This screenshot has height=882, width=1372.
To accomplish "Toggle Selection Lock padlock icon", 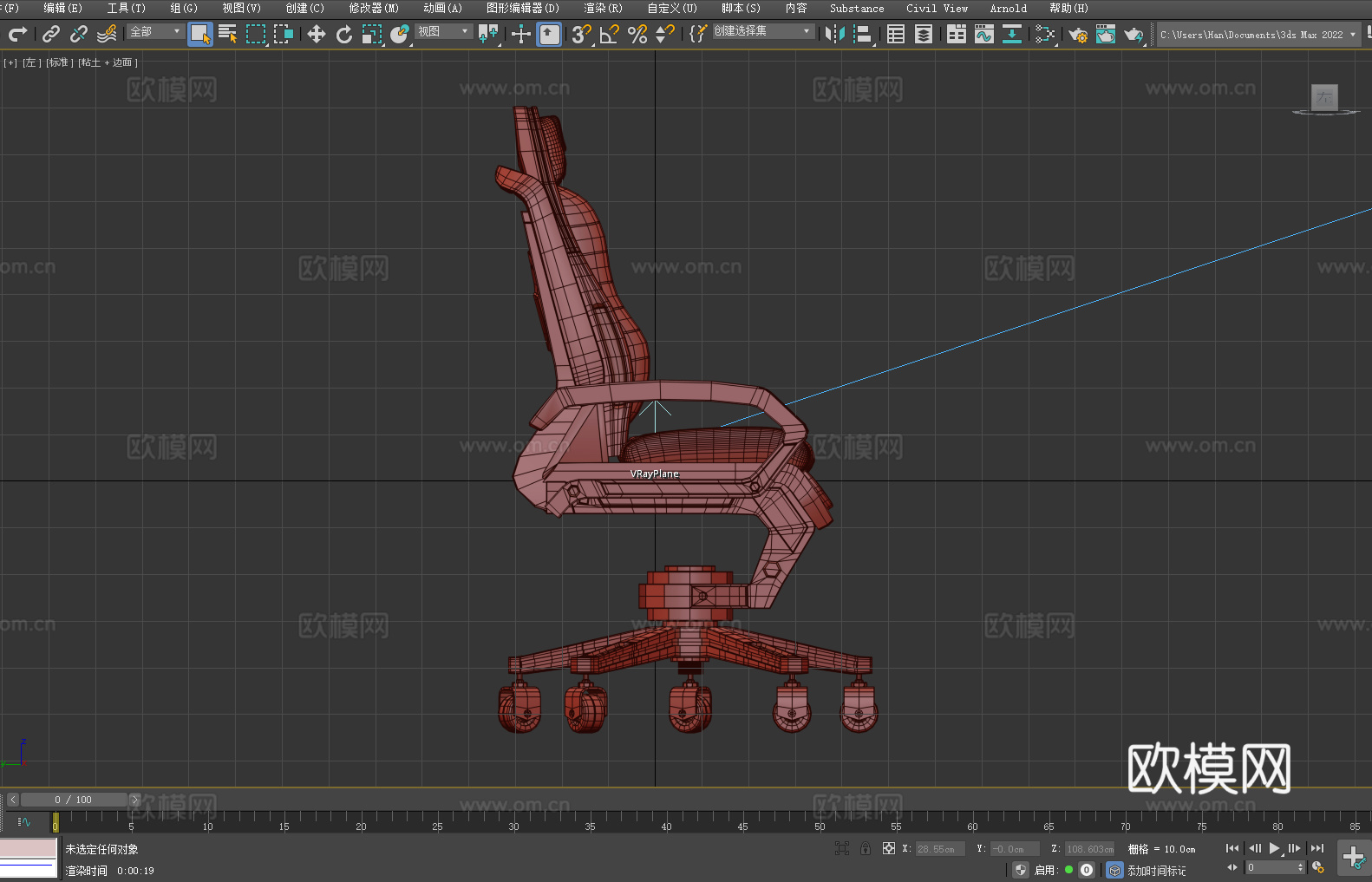I will pos(865,848).
